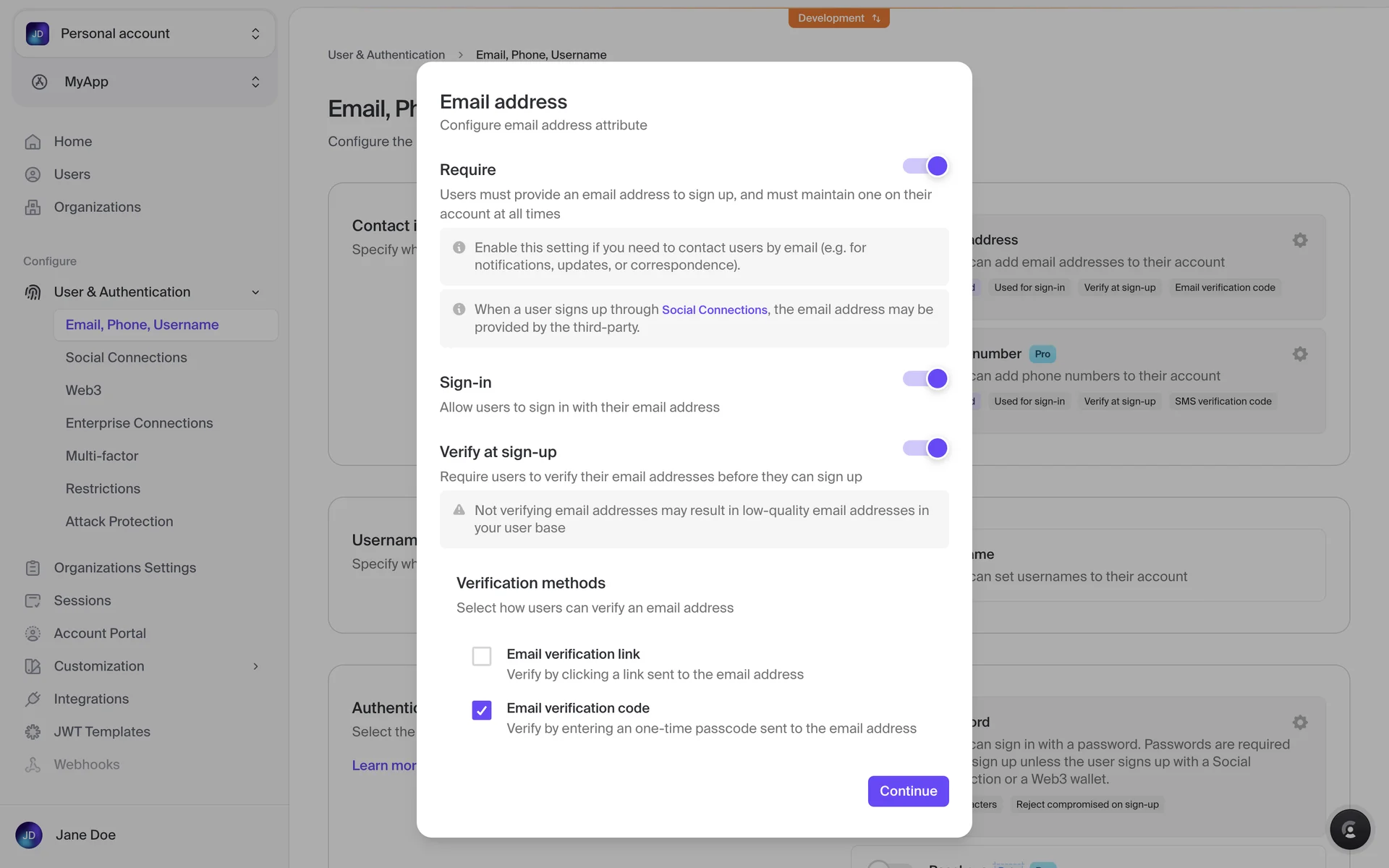
Task: Click the Integrations plug icon
Action: (x=33, y=699)
